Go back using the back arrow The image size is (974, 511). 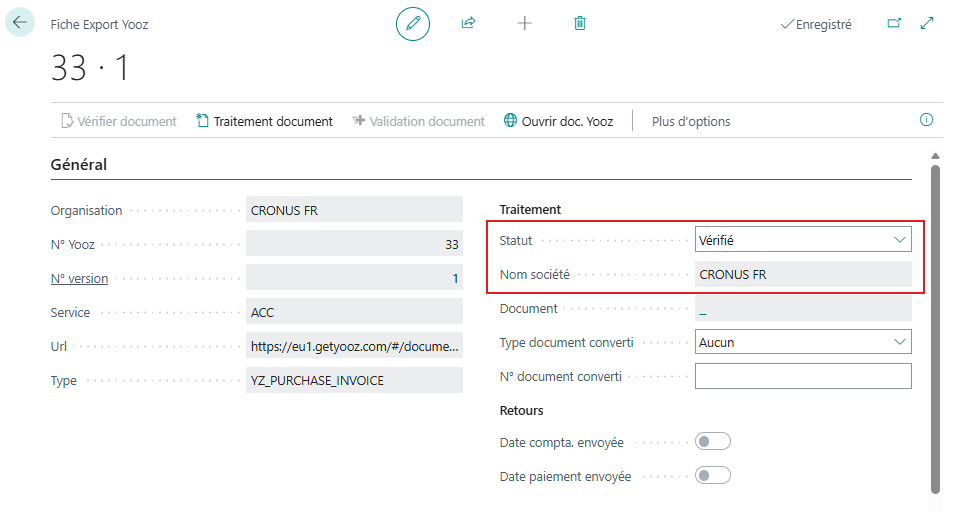click(20, 22)
